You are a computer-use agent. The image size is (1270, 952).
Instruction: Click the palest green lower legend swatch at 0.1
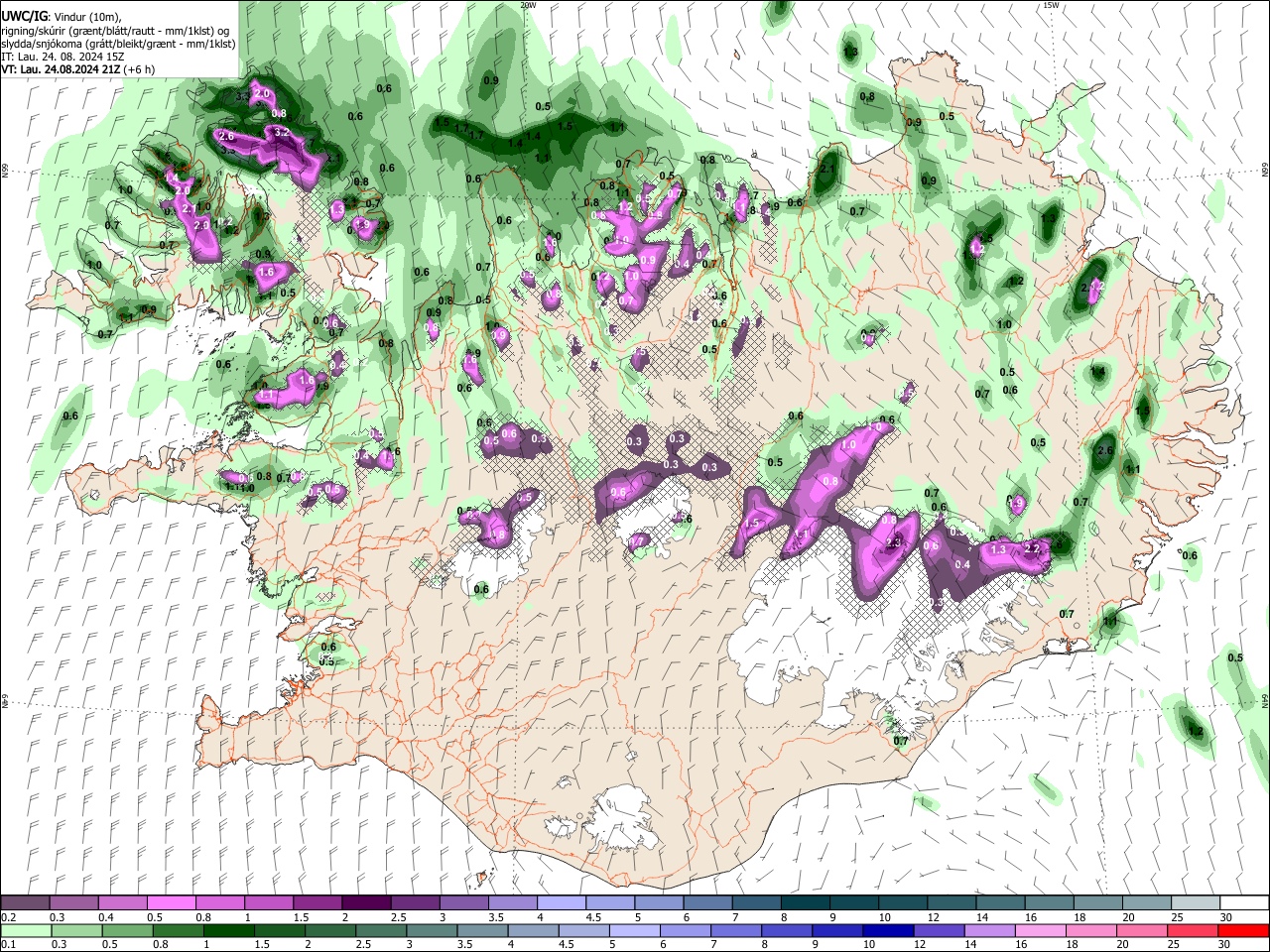(x=26, y=931)
